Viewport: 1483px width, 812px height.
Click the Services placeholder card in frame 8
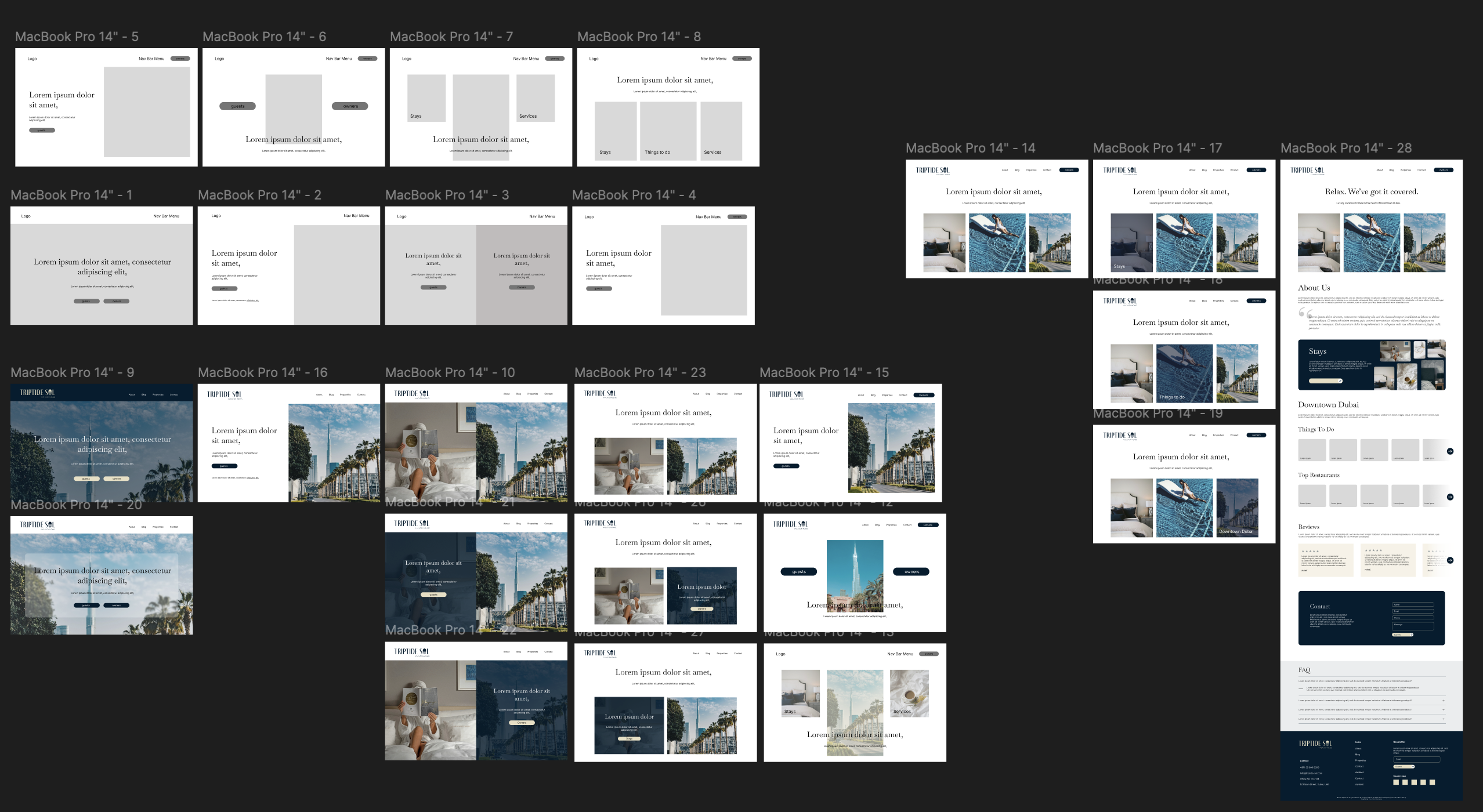pyautogui.click(x=721, y=131)
